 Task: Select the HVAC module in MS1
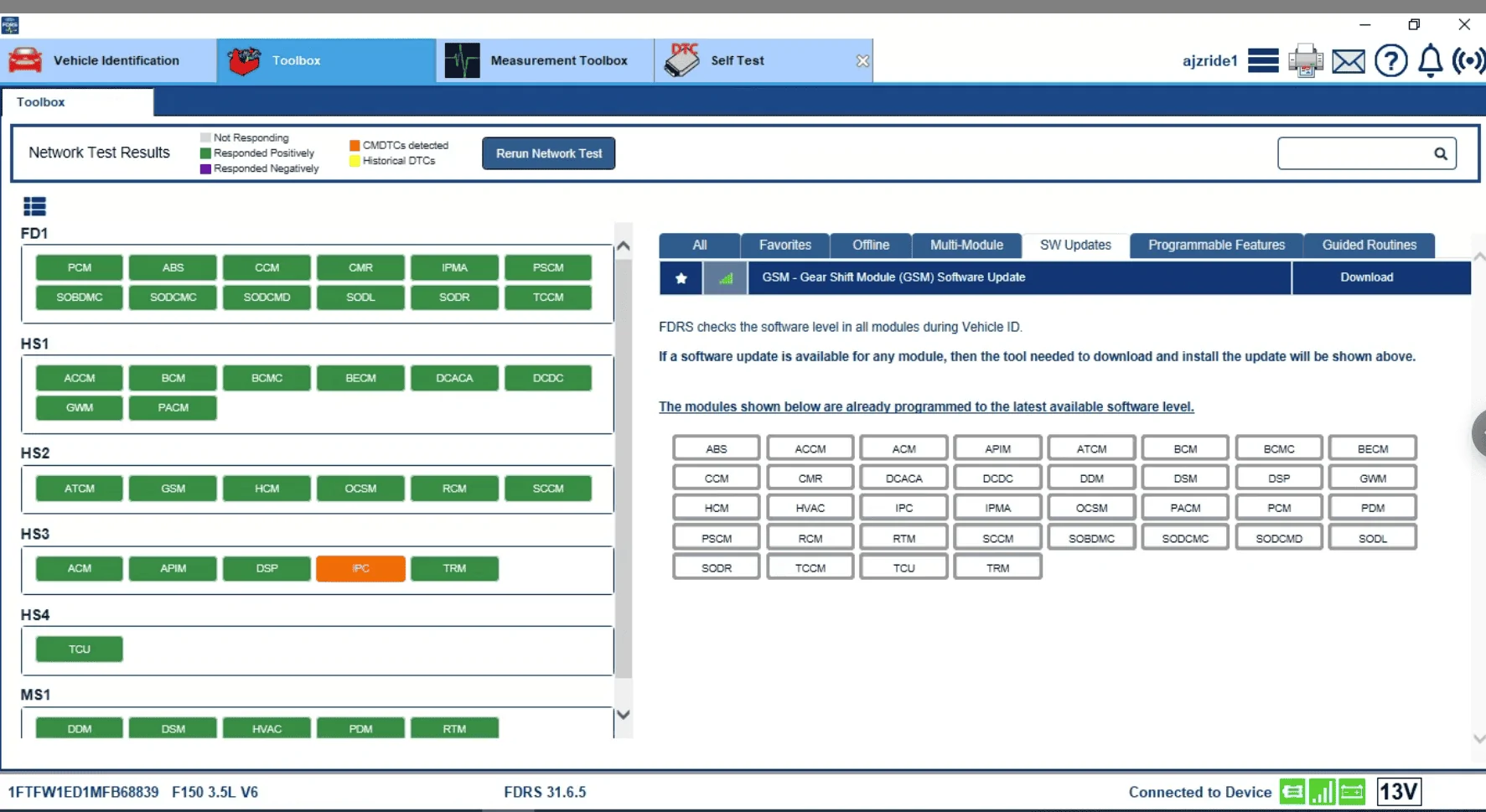point(267,728)
